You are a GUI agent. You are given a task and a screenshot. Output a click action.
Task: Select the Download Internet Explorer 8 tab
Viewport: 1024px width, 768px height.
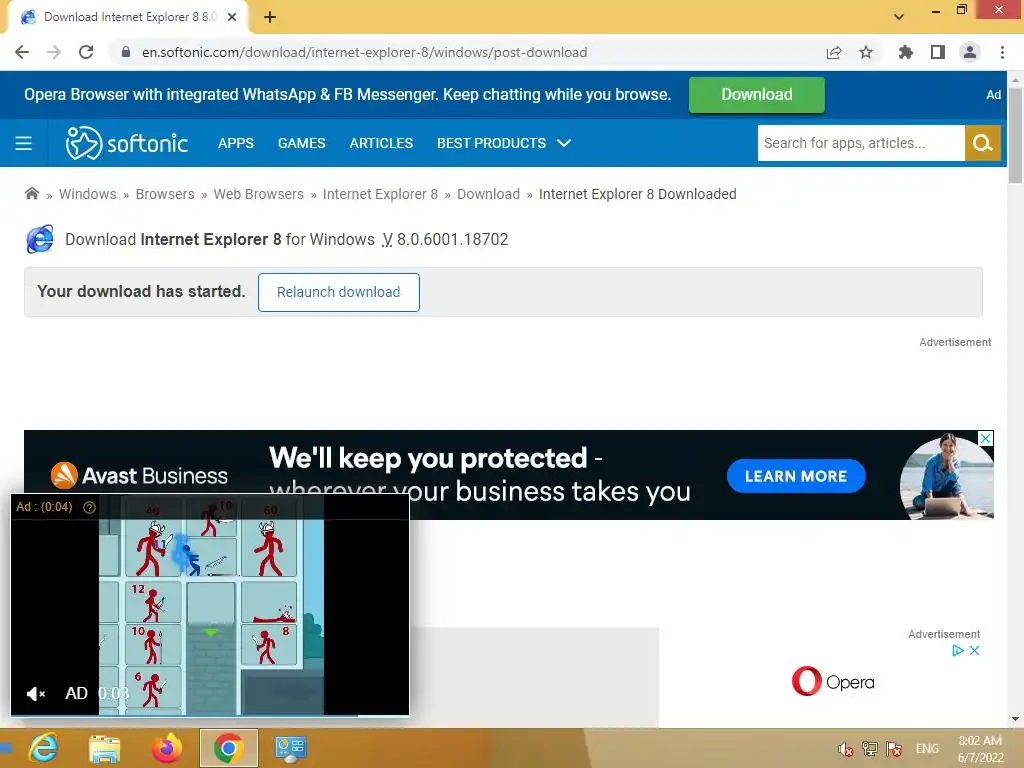coord(128,17)
